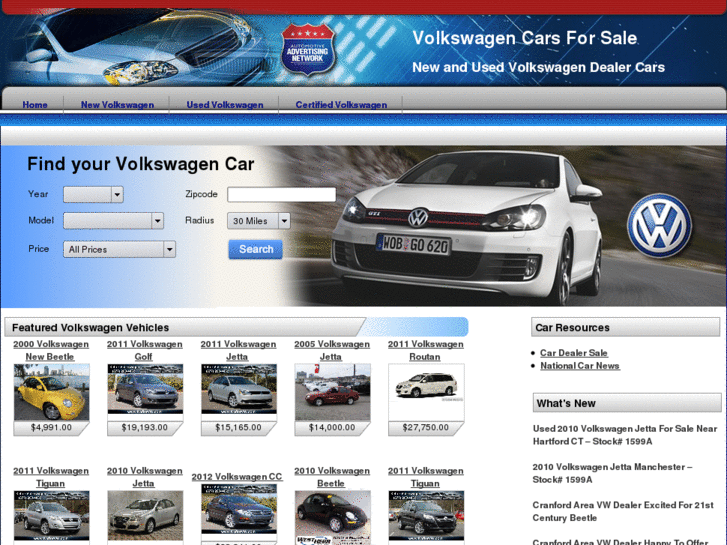Open the 2005 Volkswagen Jetta listing link
This screenshot has width=727, height=545.
click(x=332, y=350)
